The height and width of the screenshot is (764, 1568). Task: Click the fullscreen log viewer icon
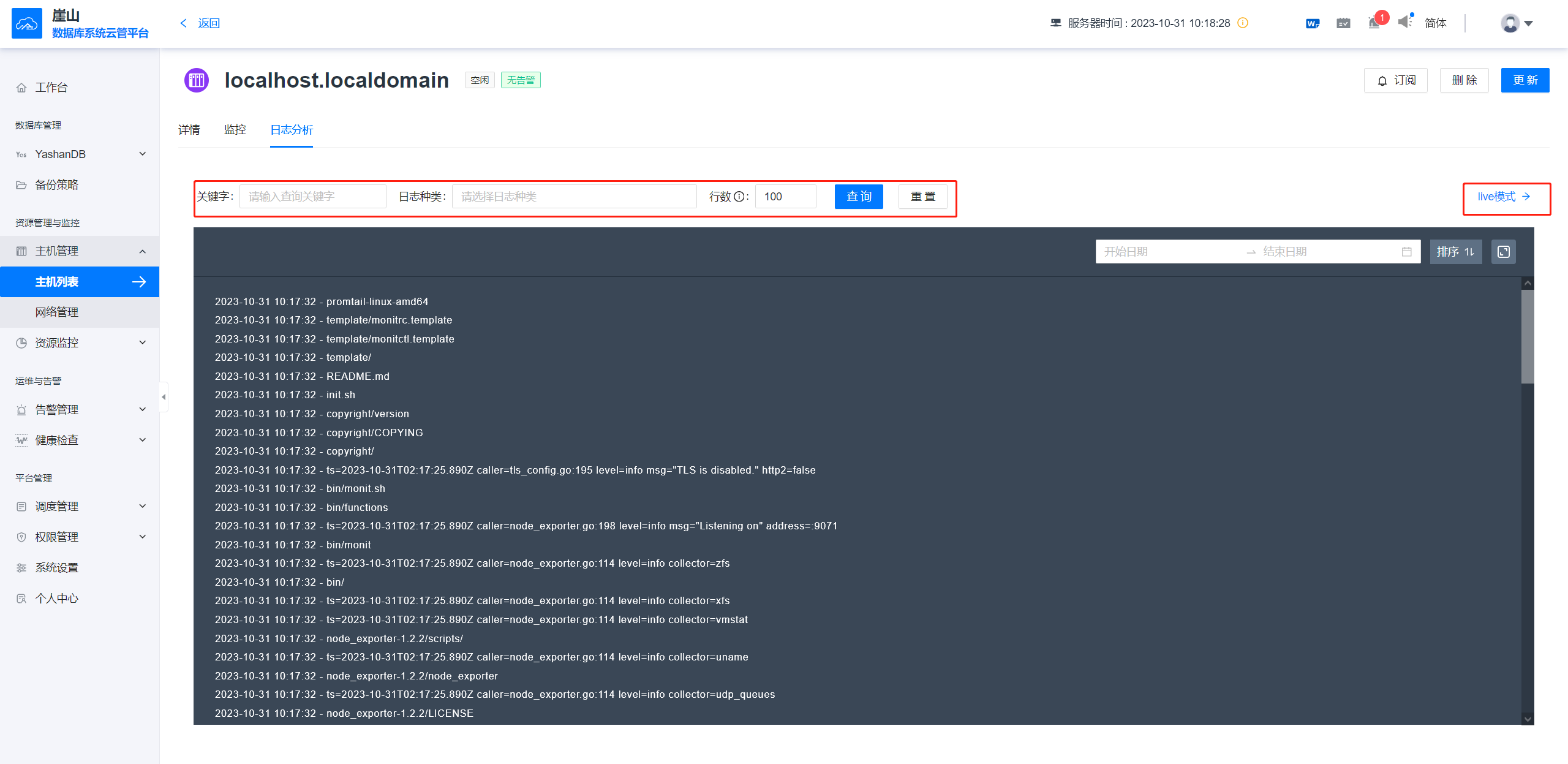1503,252
